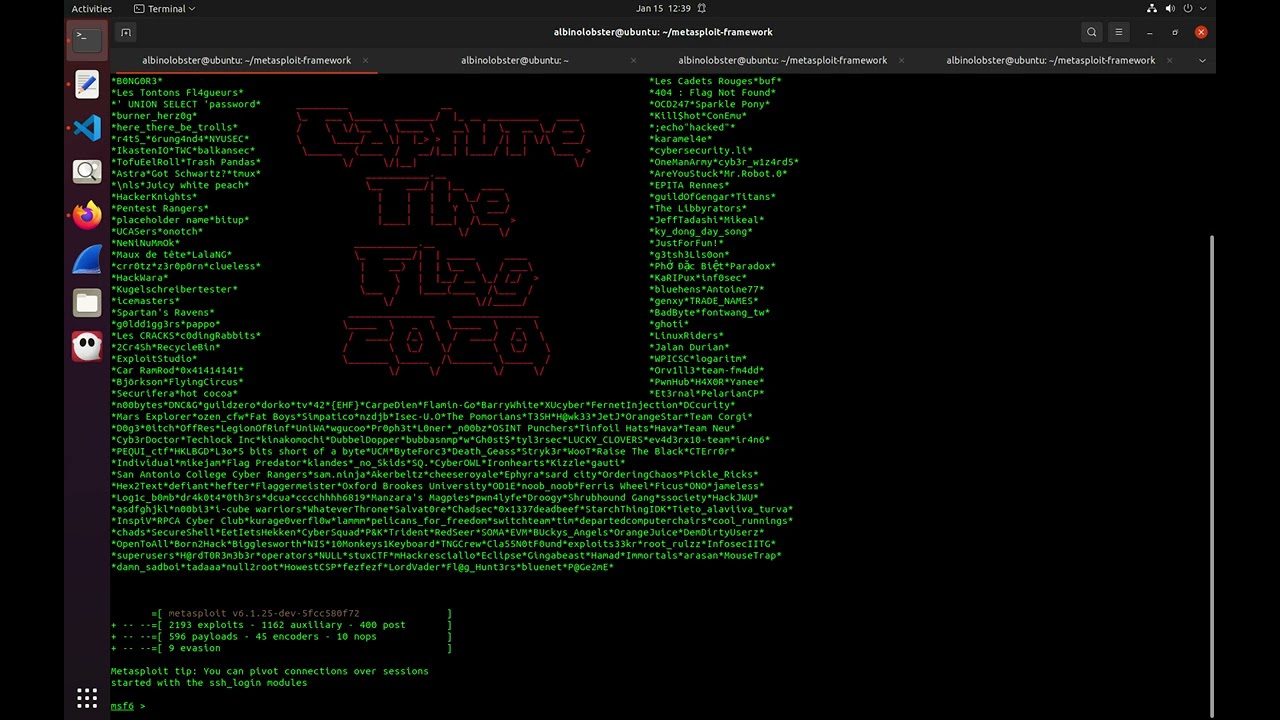
Task: Click the "*Les Cadets Rouges*buf*" line
Action: pos(716,81)
